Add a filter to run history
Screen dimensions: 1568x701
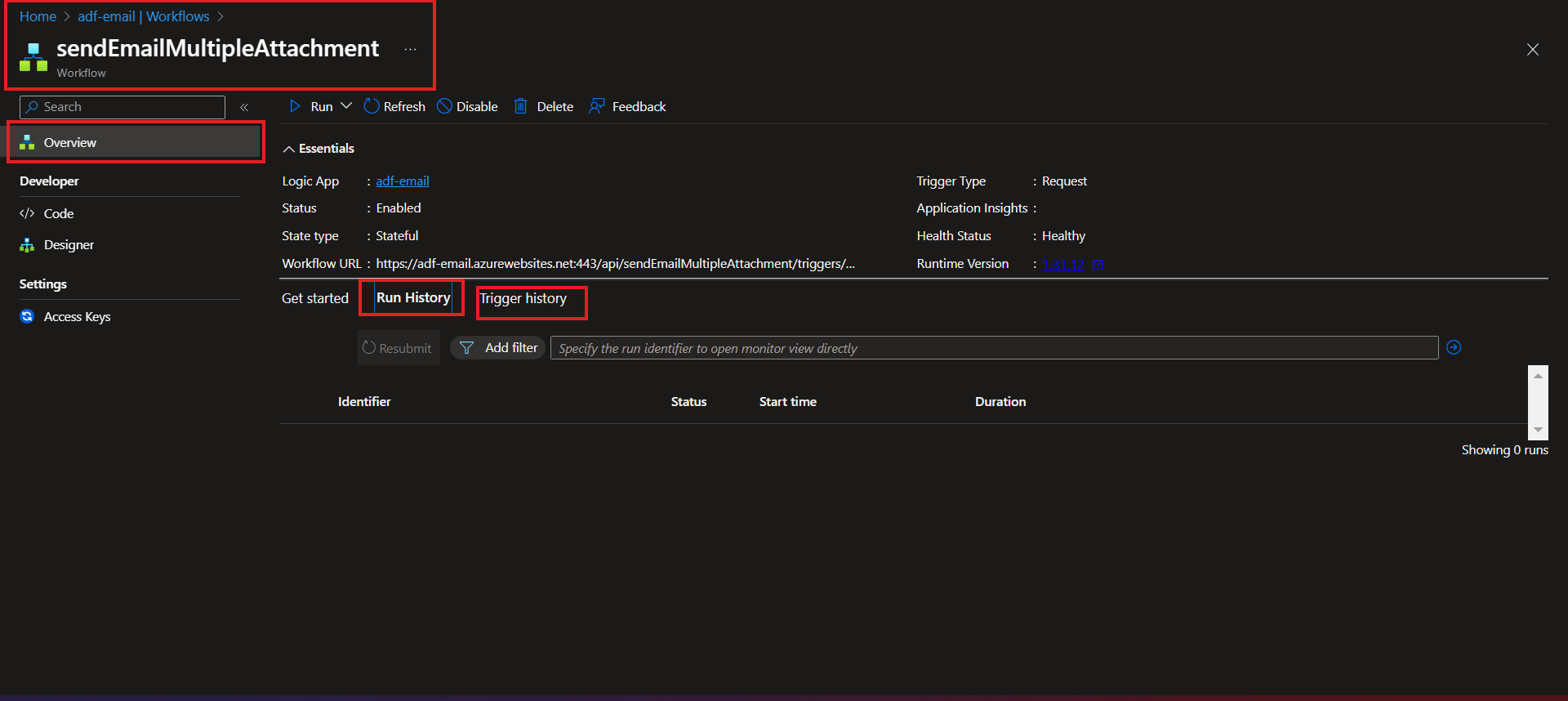click(x=498, y=348)
